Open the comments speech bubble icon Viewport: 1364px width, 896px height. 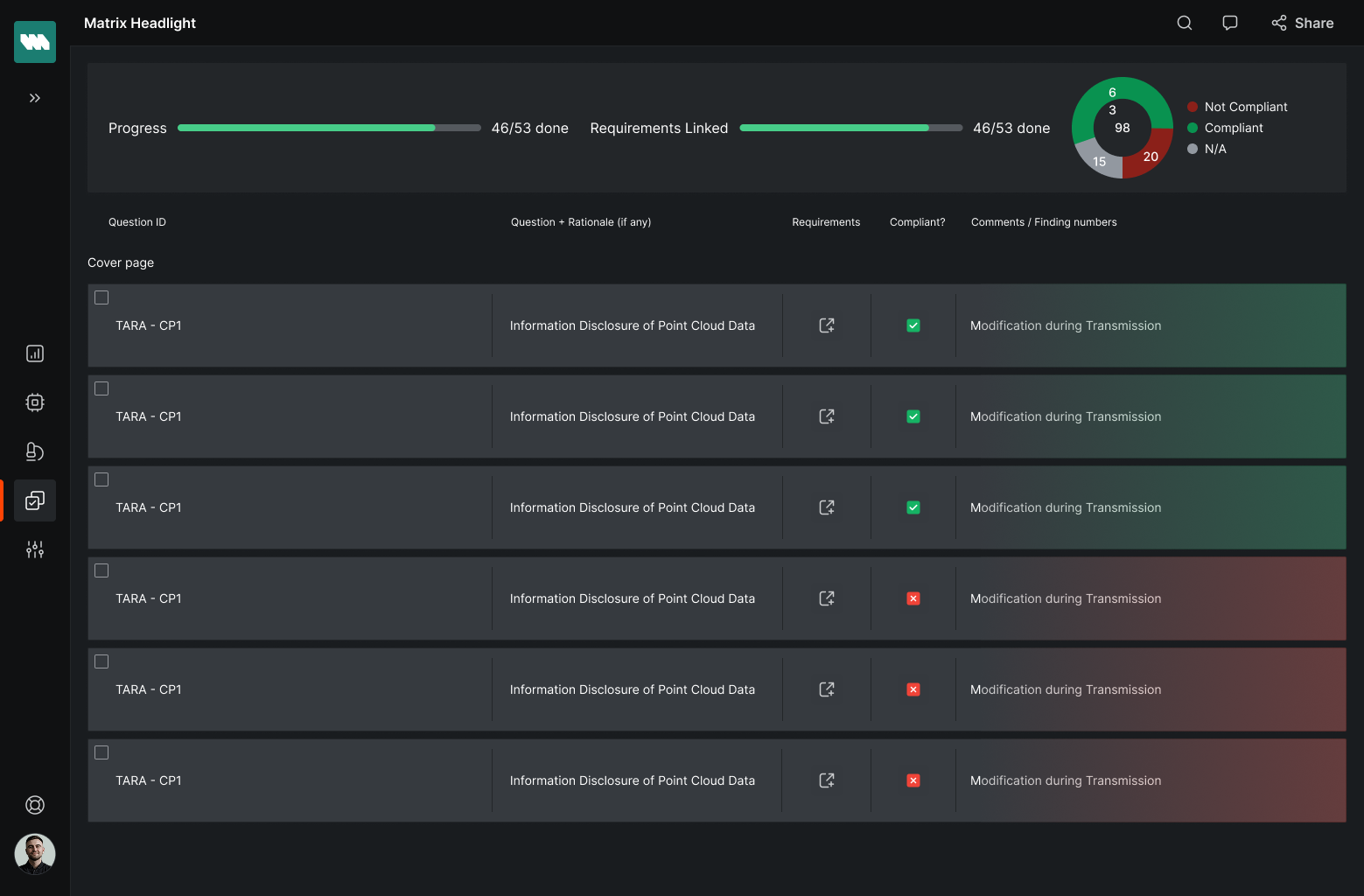coord(1230,23)
